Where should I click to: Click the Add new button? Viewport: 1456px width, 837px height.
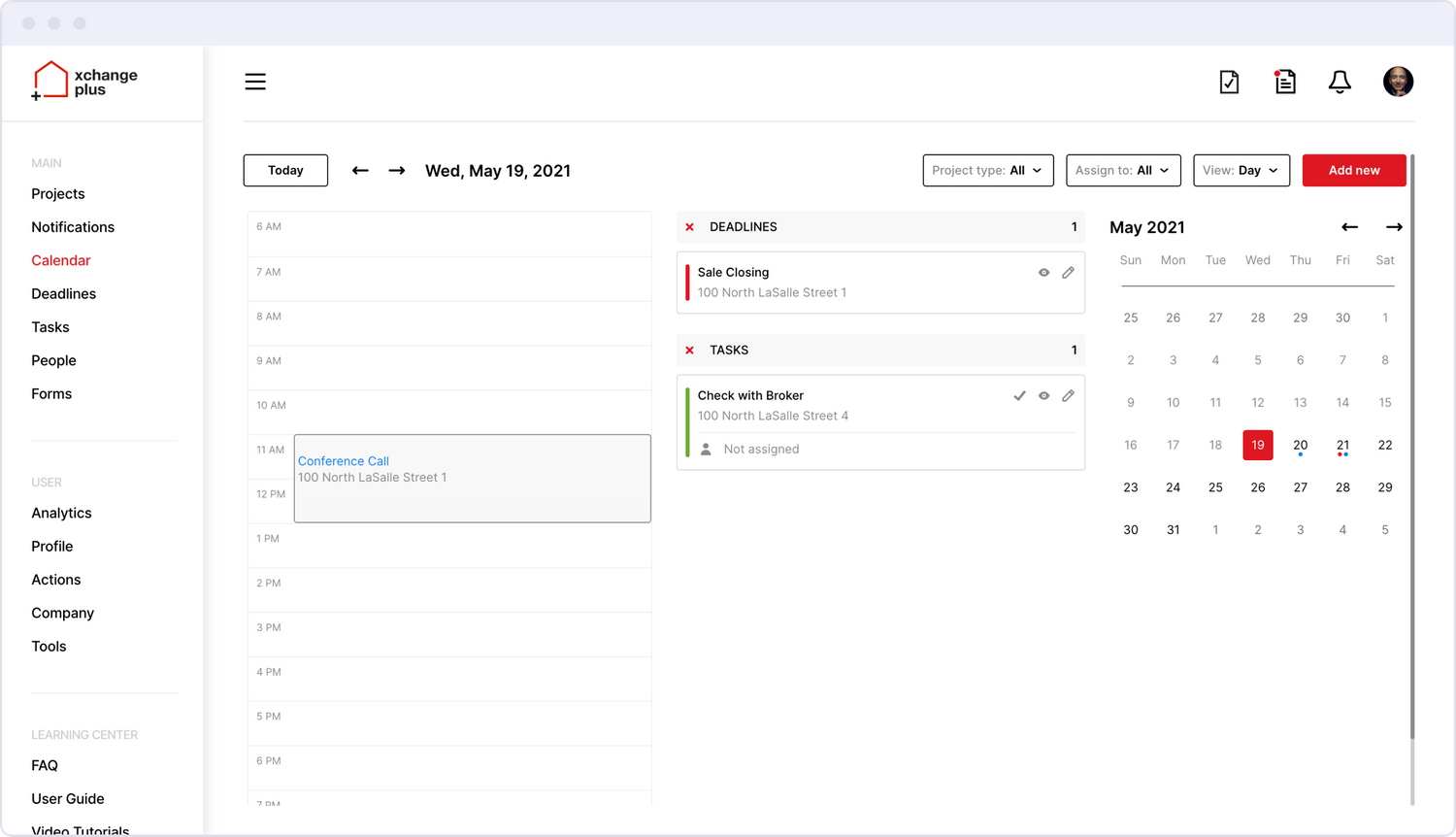[1354, 171]
